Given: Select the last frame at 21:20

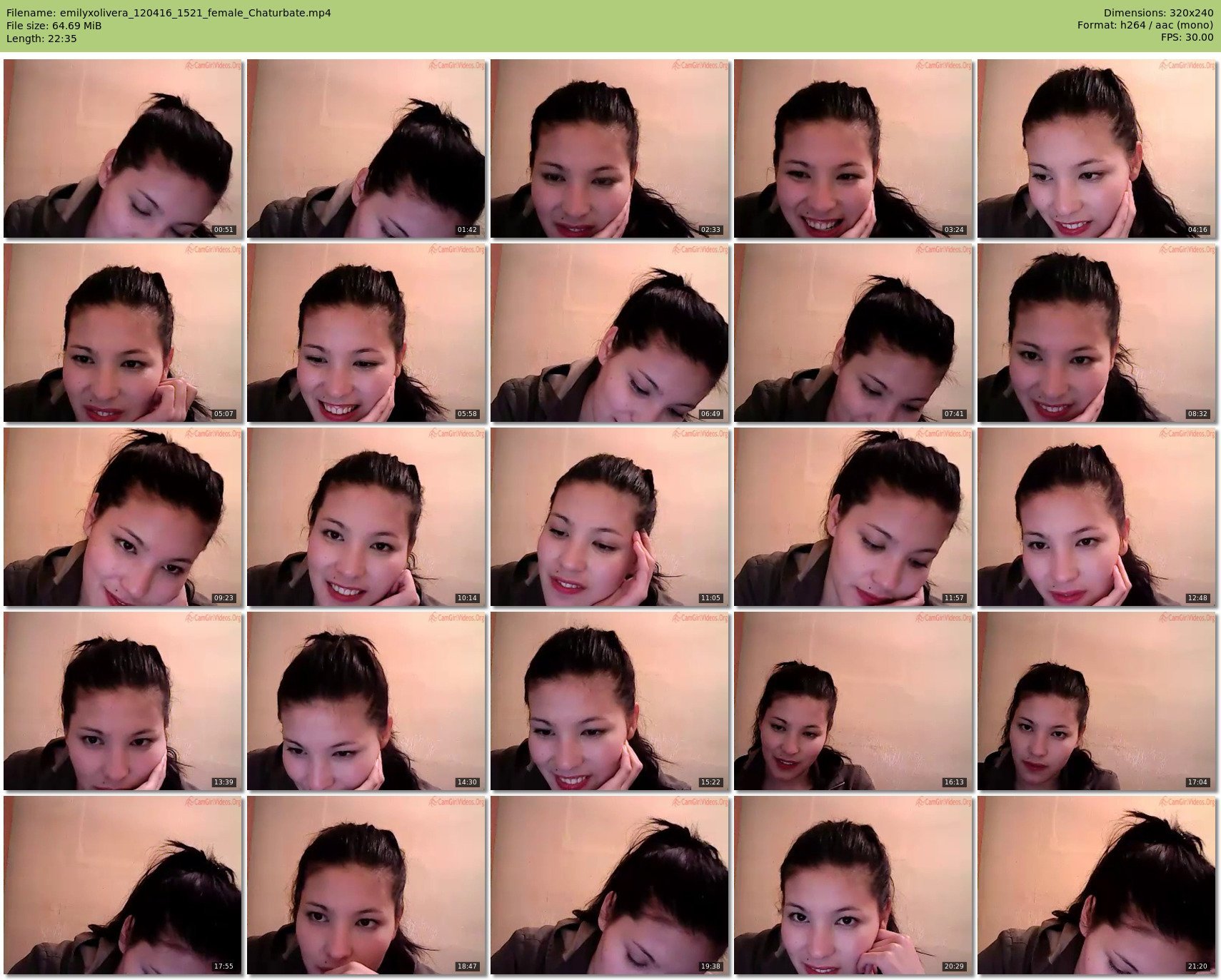Looking at the screenshot, I should click(x=1096, y=885).
